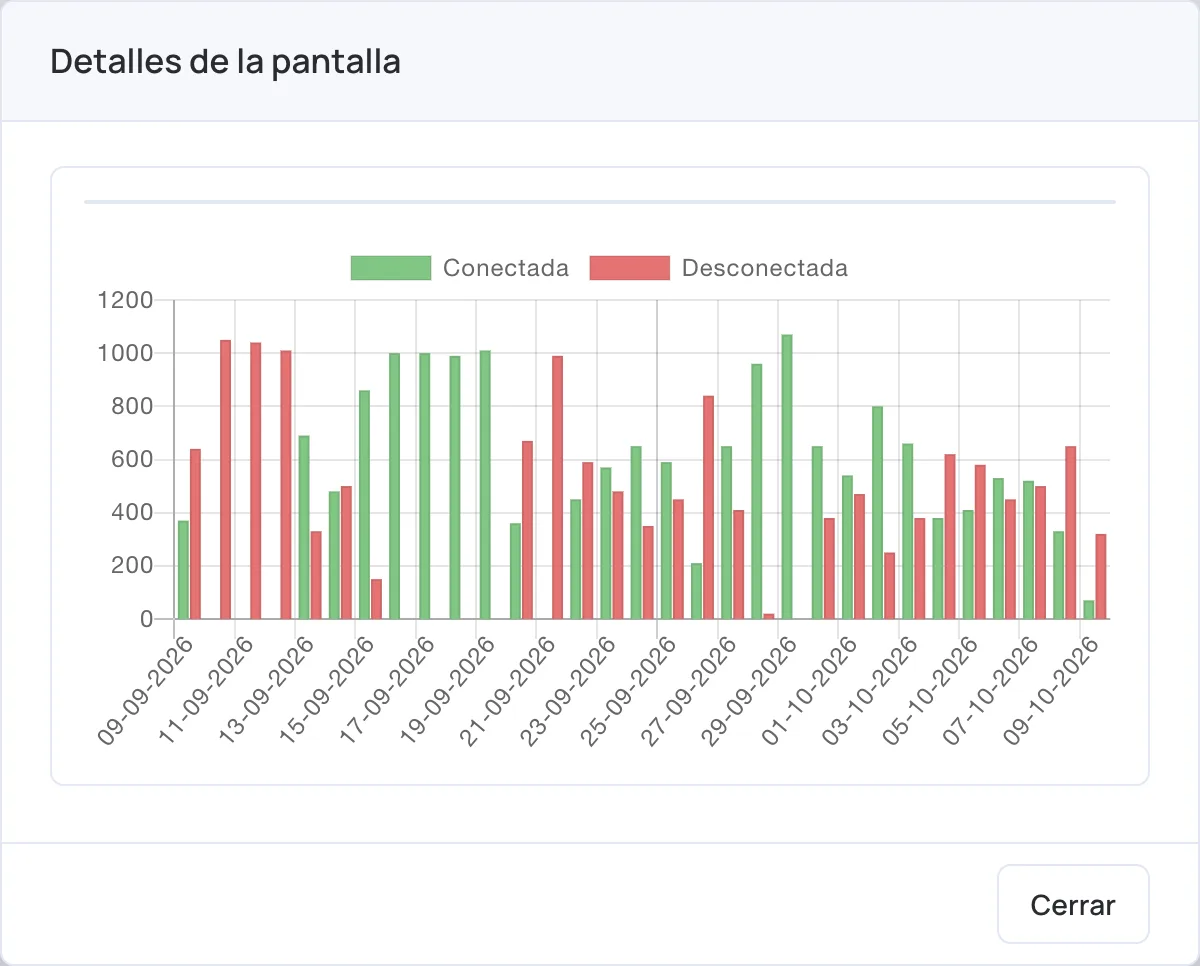This screenshot has width=1200, height=966.
Task: Click the Cerrar button
Action: (1073, 904)
